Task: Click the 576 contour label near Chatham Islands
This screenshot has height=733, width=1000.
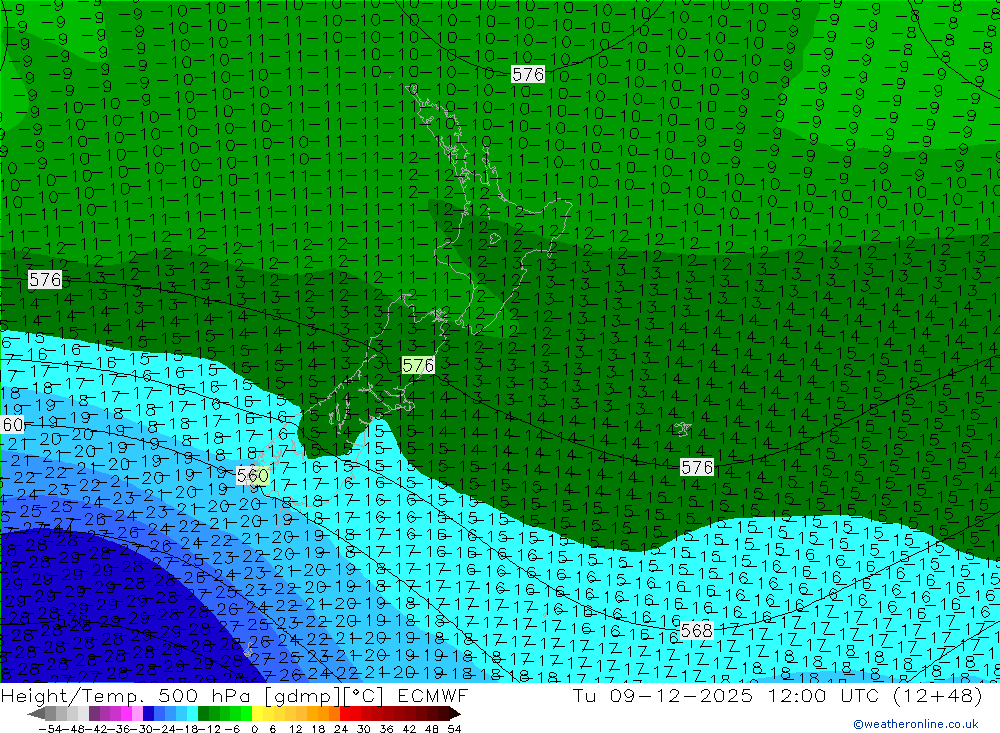Action: click(696, 468)
